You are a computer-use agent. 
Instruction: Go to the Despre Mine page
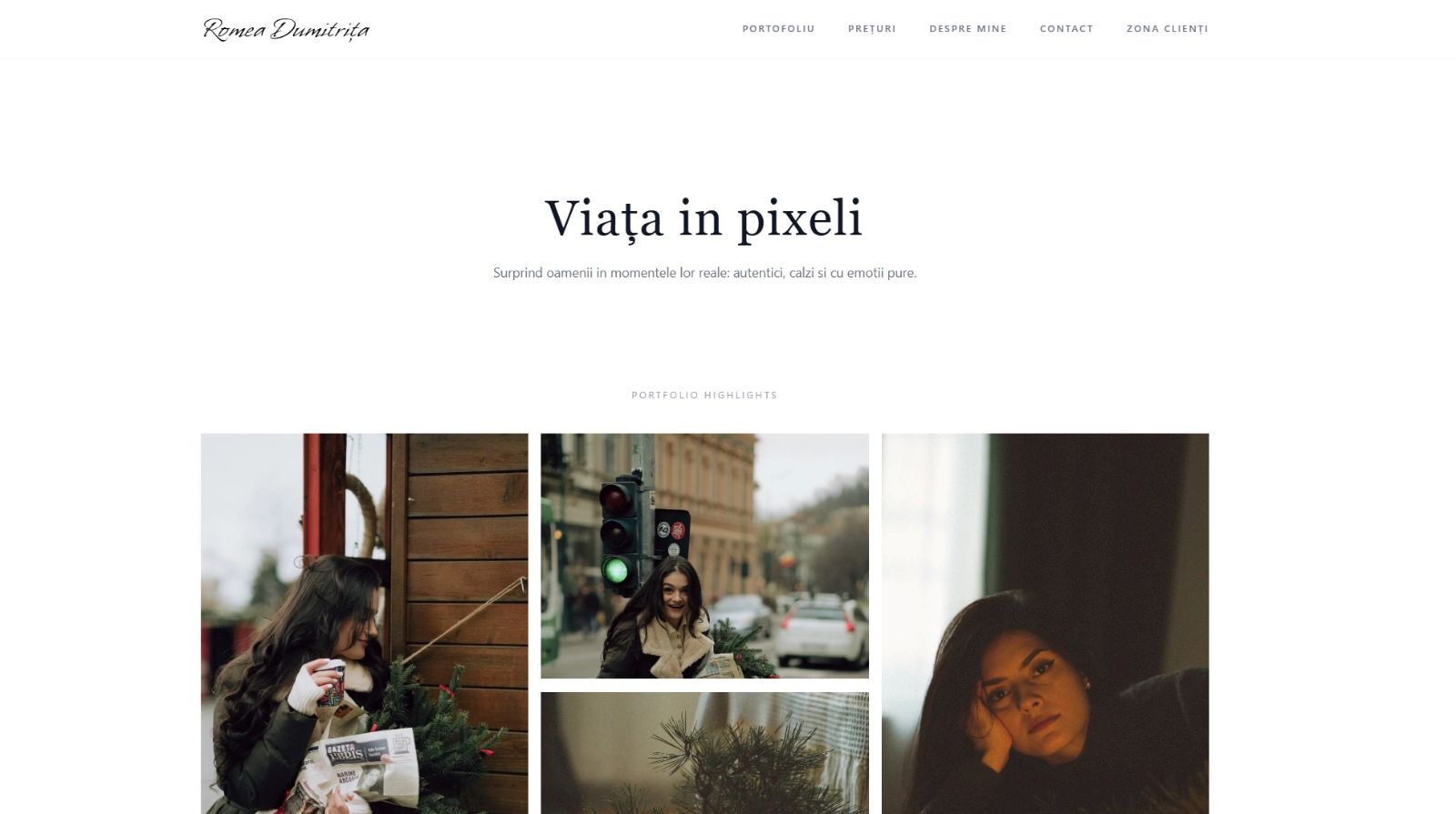[967, 28]
